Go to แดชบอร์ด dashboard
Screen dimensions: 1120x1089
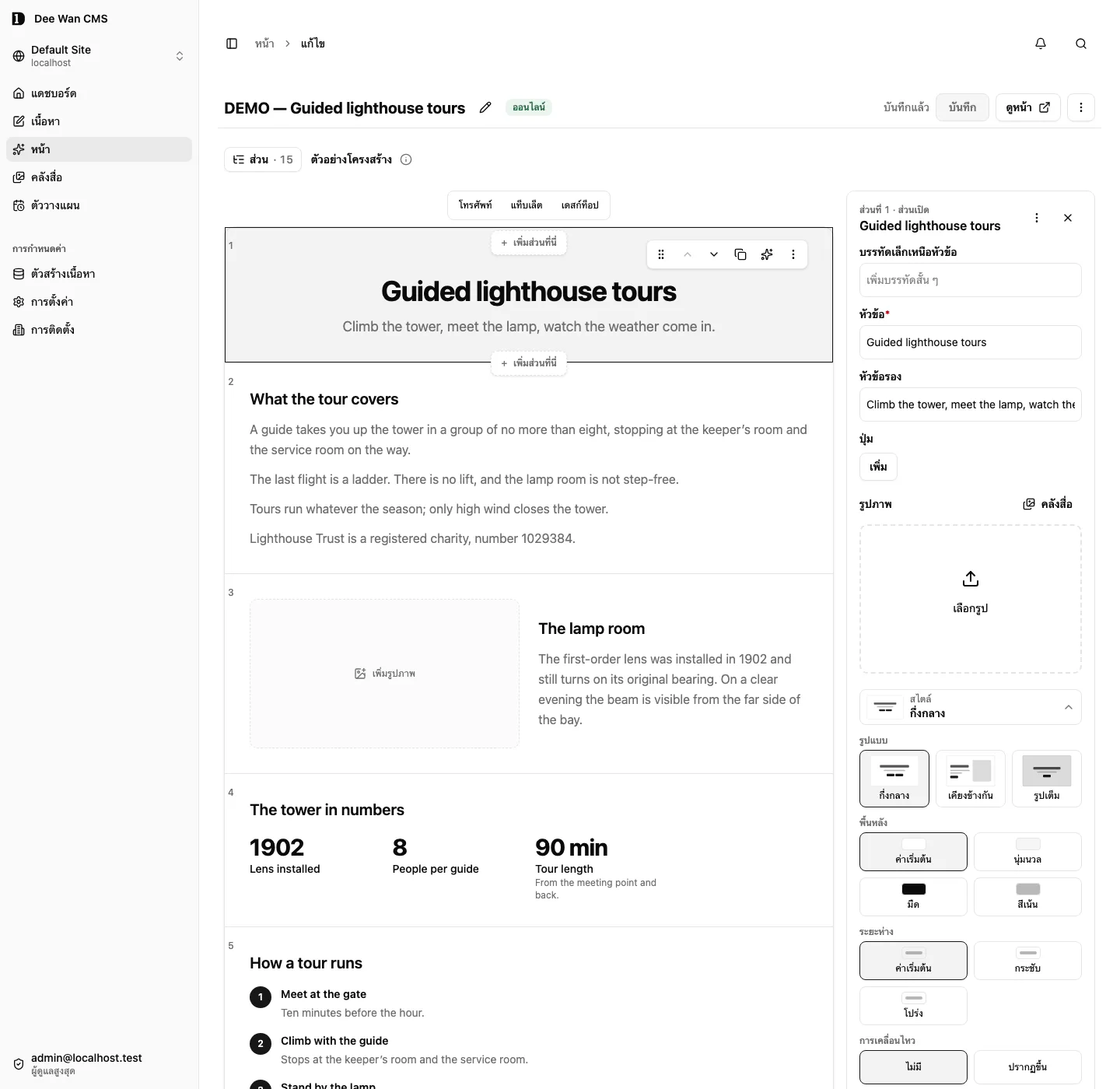pos(99,93)
